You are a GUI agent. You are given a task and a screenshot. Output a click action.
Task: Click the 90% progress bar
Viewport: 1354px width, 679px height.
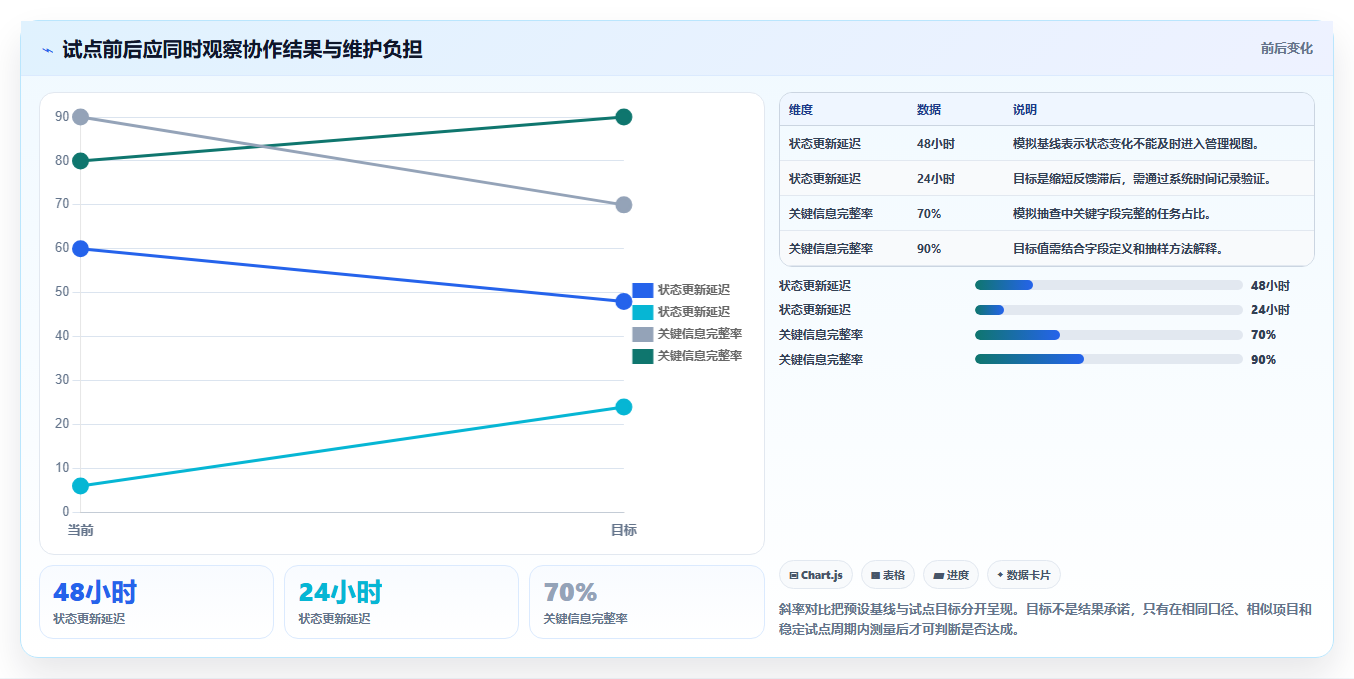1108,359
